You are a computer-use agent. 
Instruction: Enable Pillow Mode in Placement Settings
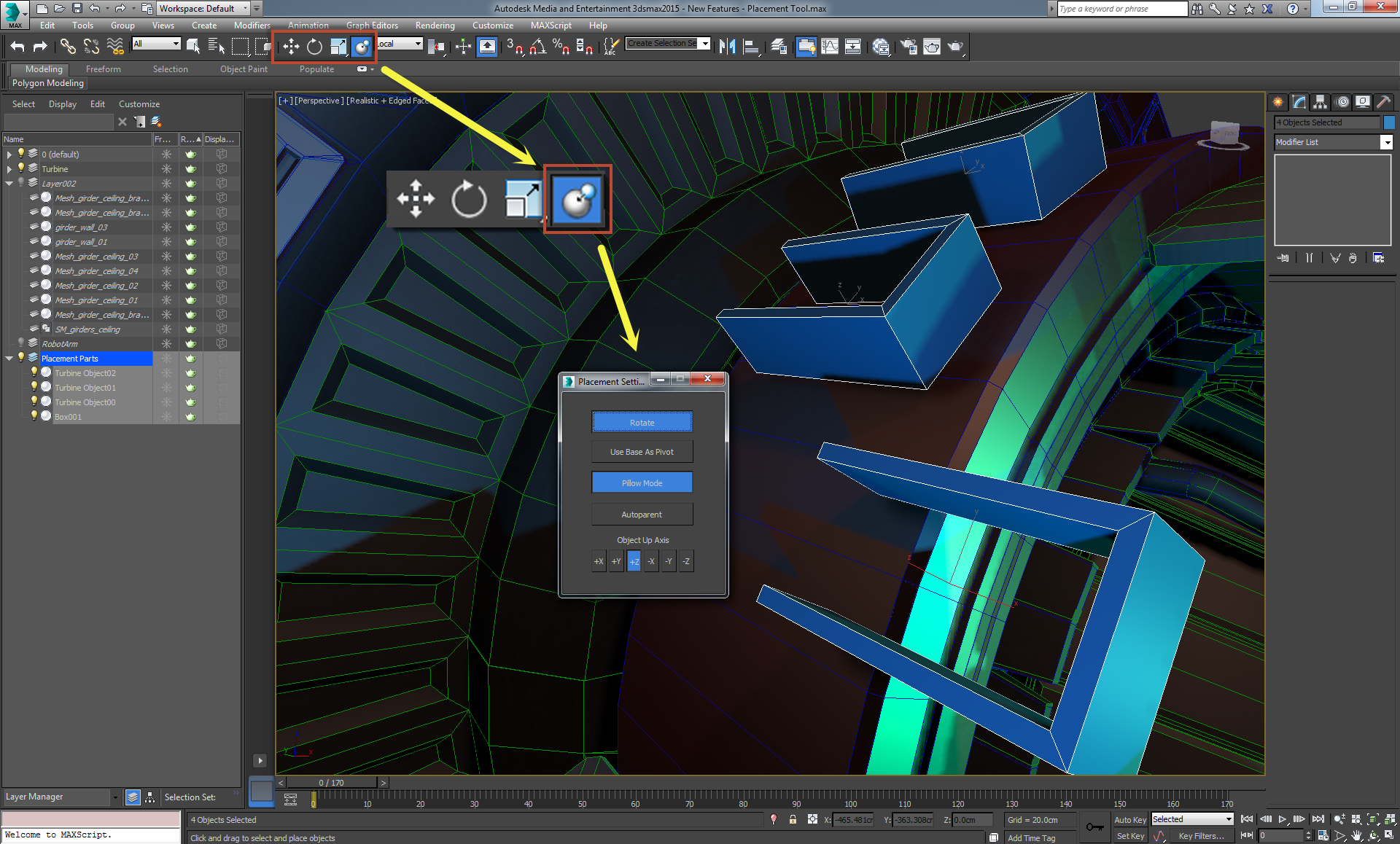tap(641, 483)
